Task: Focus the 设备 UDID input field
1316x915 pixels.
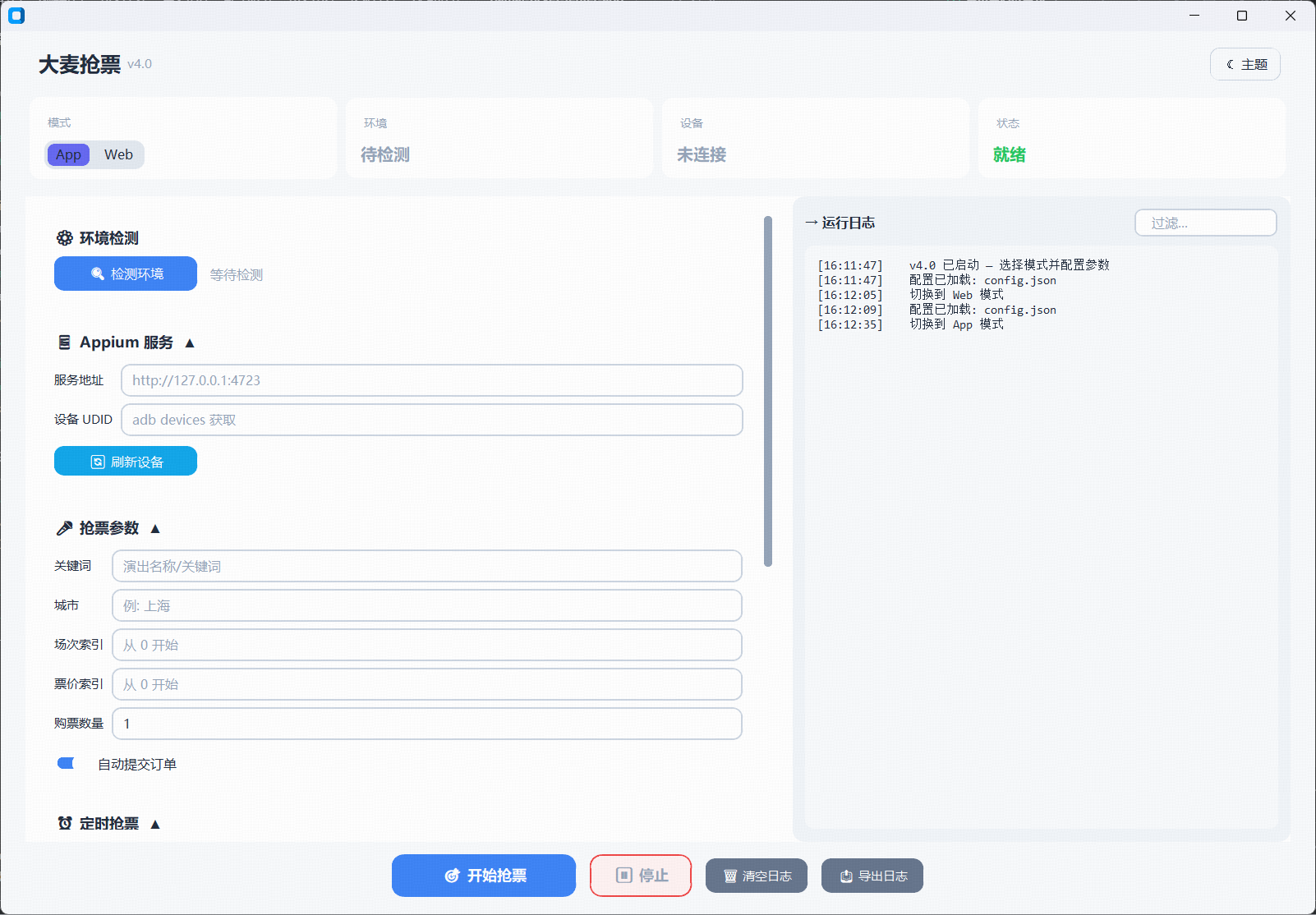Action: point(432,420)
